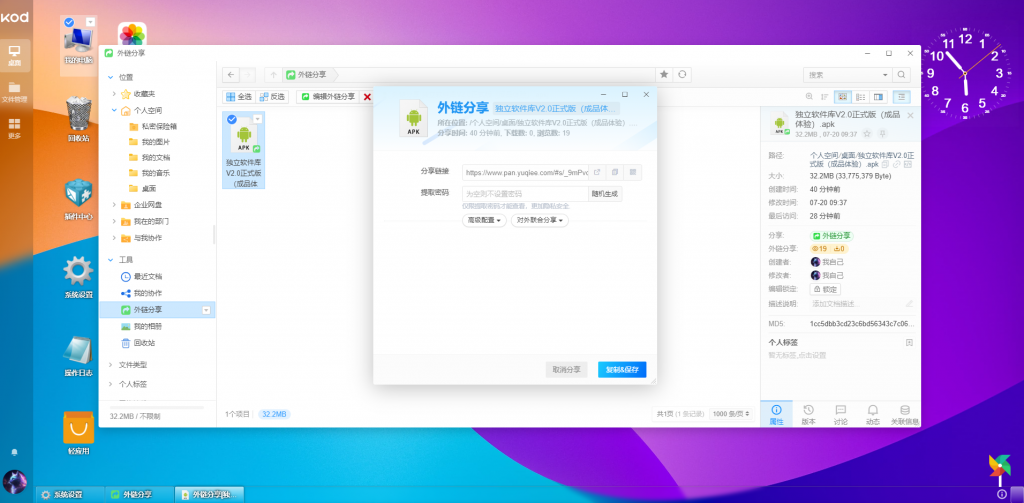Switch to the 关联信息 tab
The height and width of the screenshot is (503, 1024).
click(x=904, y=414)
